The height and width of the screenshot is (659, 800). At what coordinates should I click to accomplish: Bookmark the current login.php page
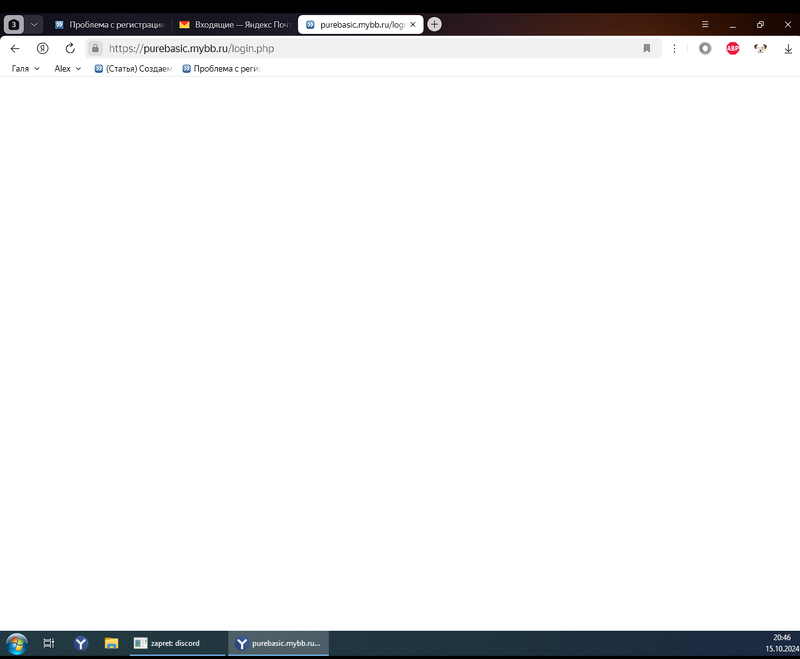point(646,48)
